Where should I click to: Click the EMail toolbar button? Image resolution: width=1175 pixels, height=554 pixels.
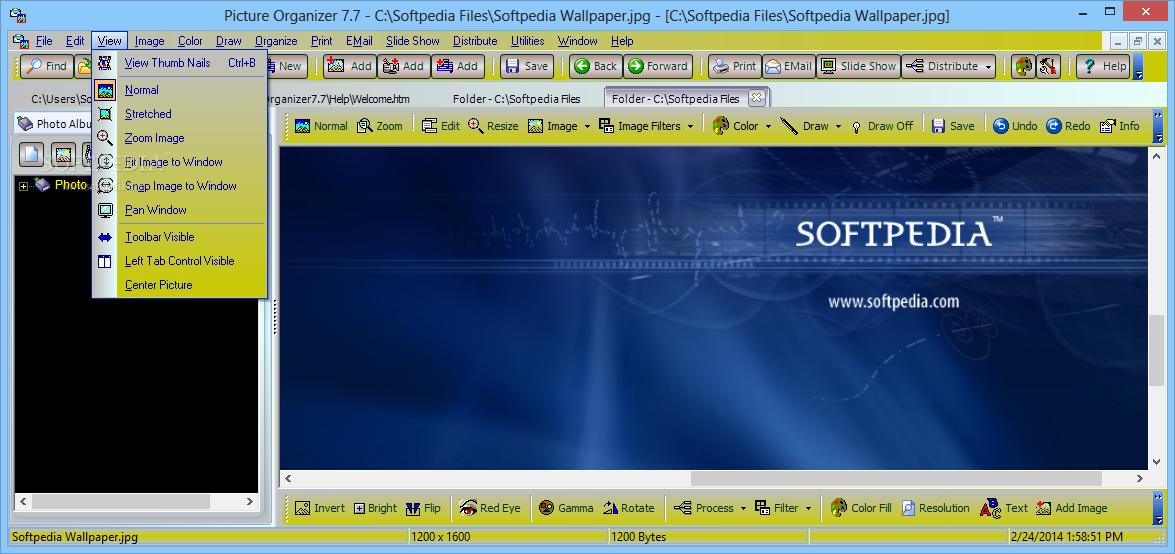point(789,66)
